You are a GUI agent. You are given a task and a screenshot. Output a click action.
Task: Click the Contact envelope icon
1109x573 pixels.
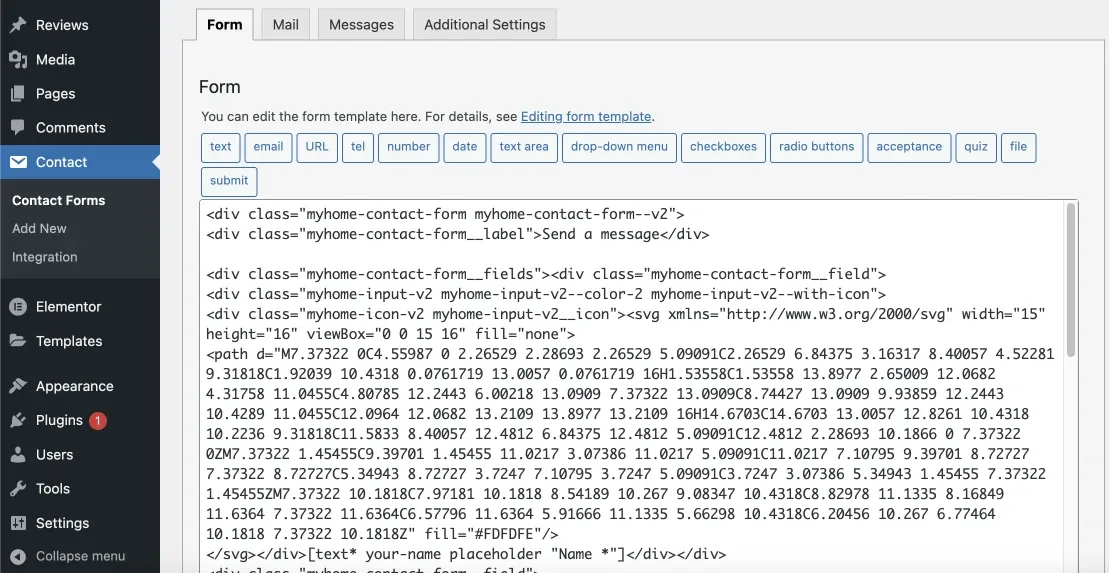(18, 162)
